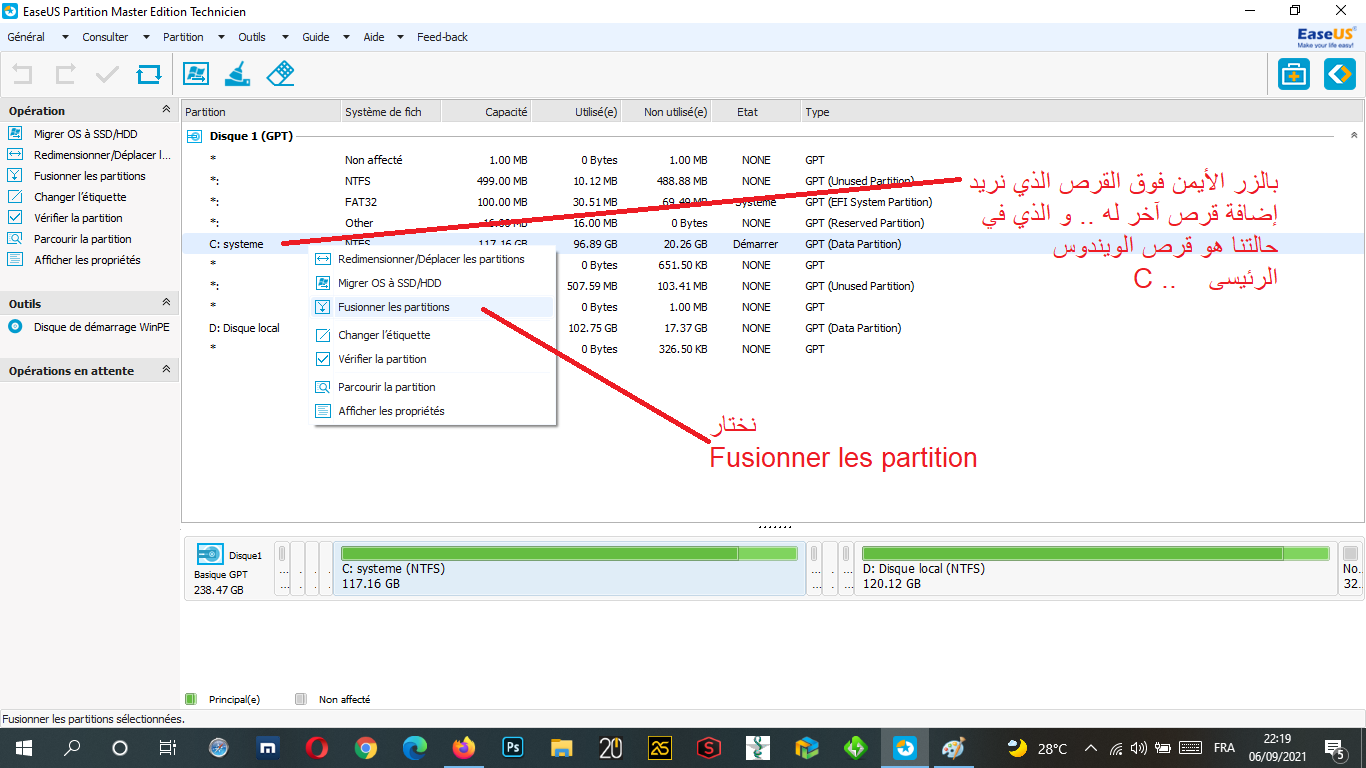Select the C: systeme (NTFS) block in disk map
Screen dimensions: 1366x768
click(x=570, y=569)
